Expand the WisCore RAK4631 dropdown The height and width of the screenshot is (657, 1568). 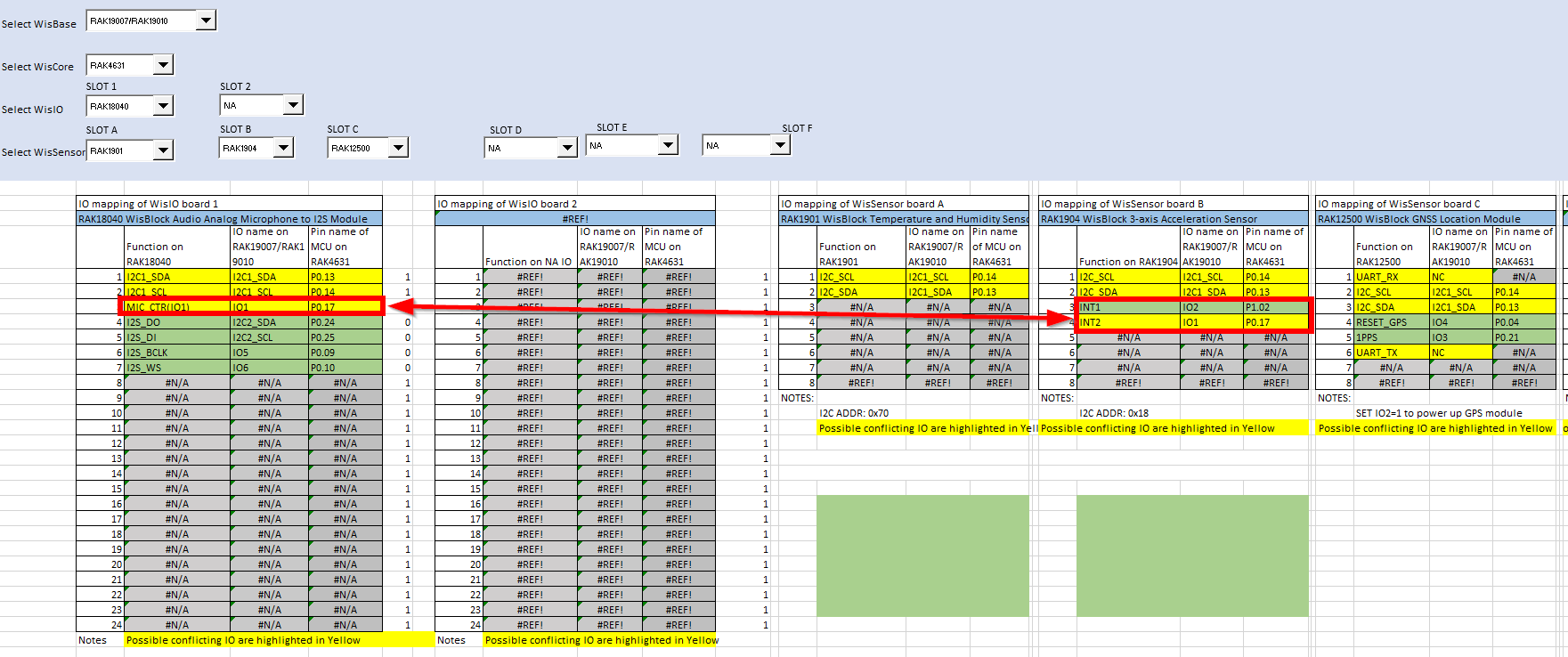pos(163,65)
